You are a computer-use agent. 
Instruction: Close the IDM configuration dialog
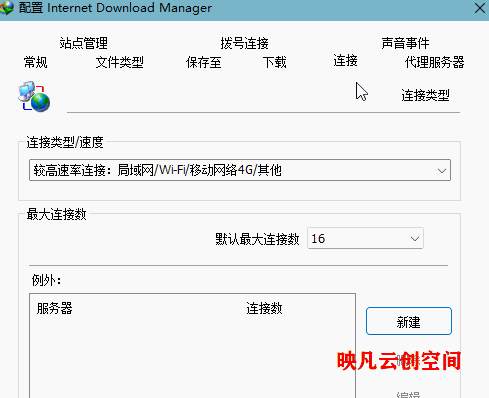pos(480,8)
